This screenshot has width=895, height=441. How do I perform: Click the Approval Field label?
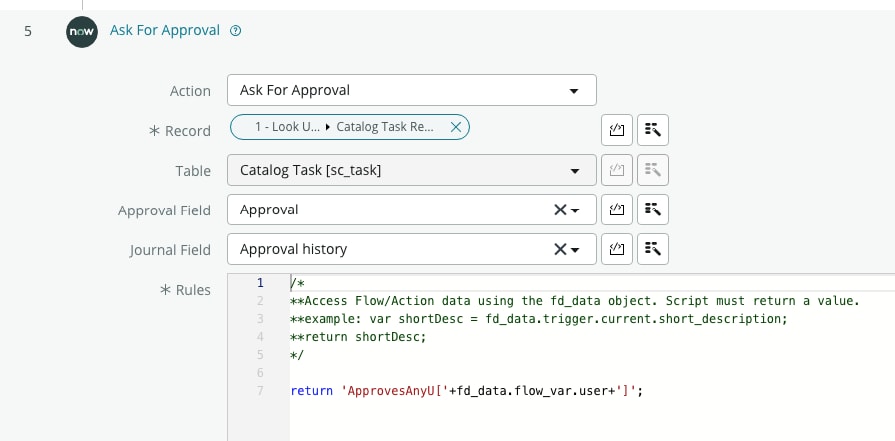(164, 211)
